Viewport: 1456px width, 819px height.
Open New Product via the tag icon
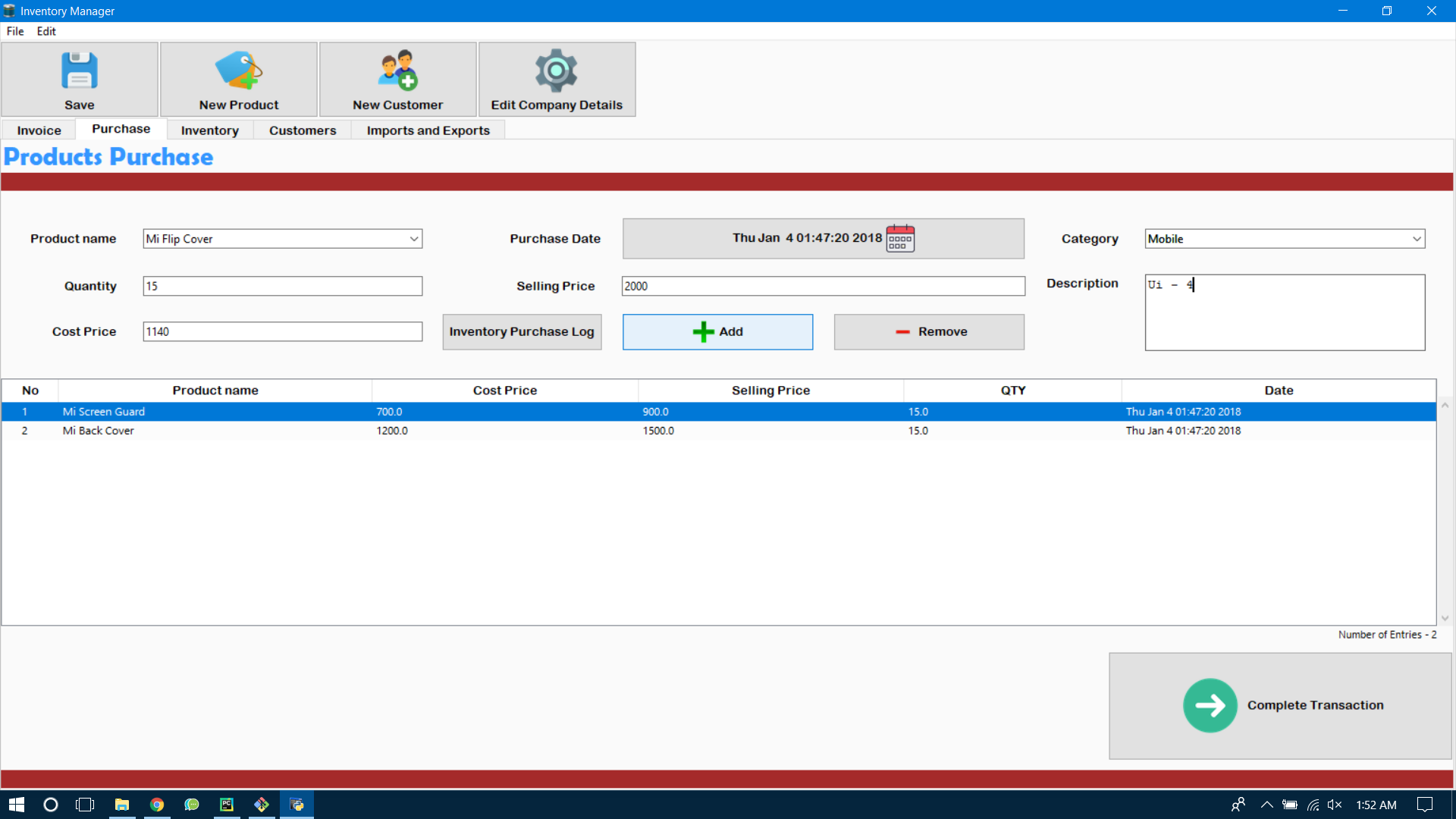238,71
